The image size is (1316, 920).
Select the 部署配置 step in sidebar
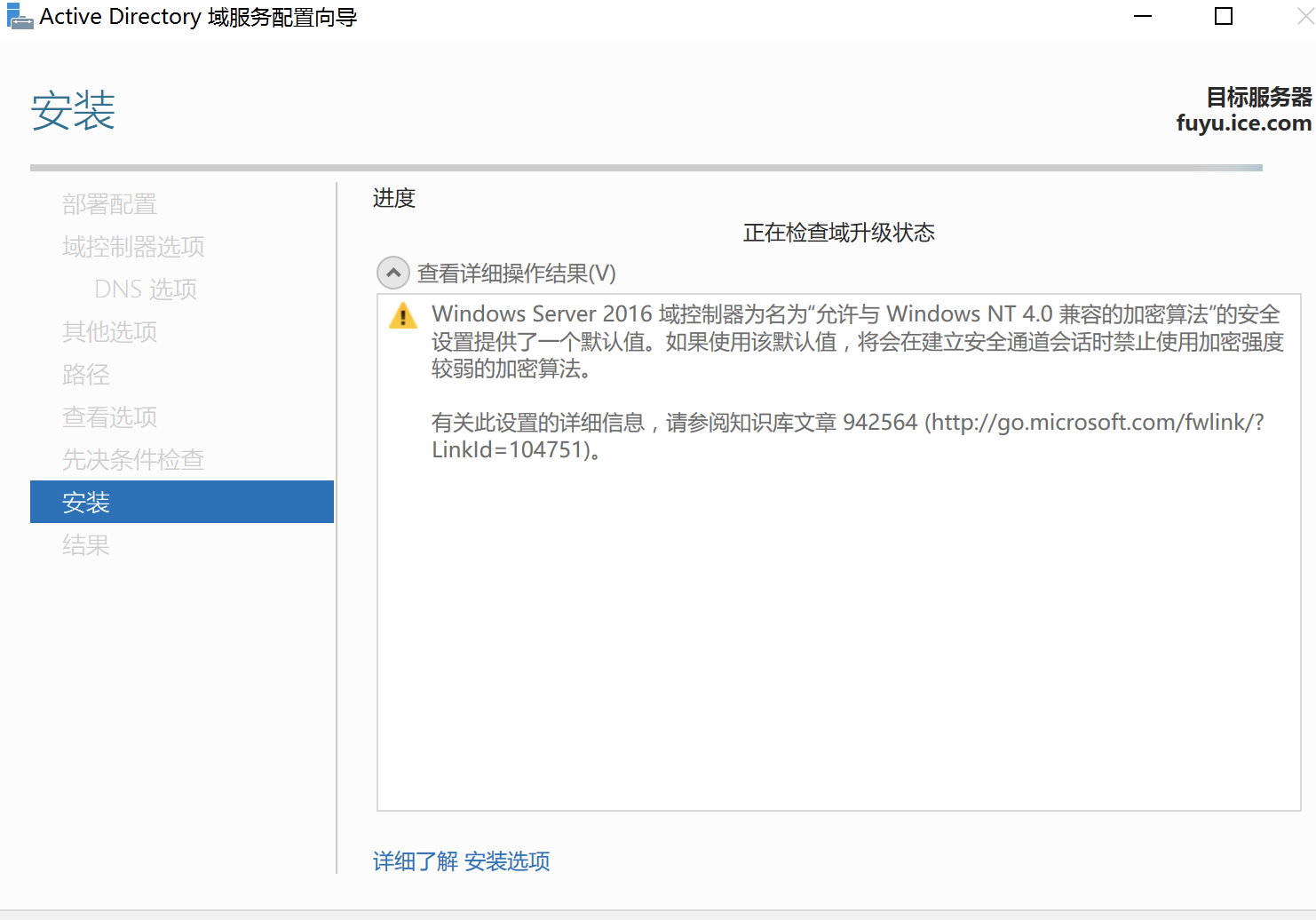[109, 203]
